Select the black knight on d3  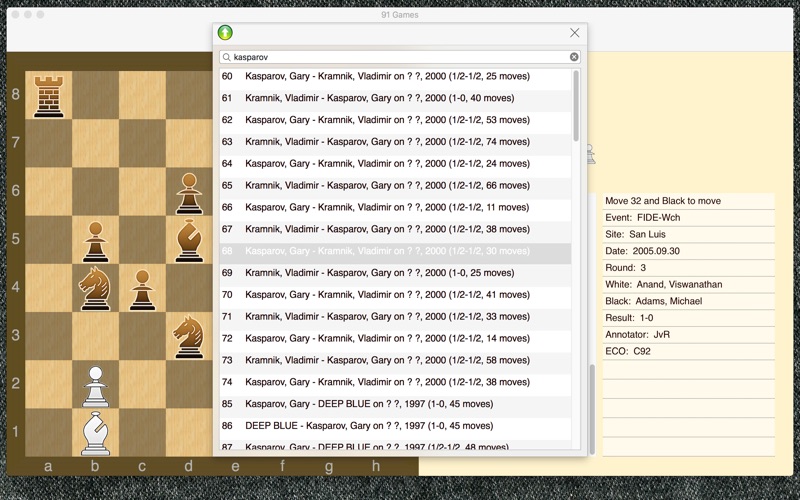(x=189, y=337)
